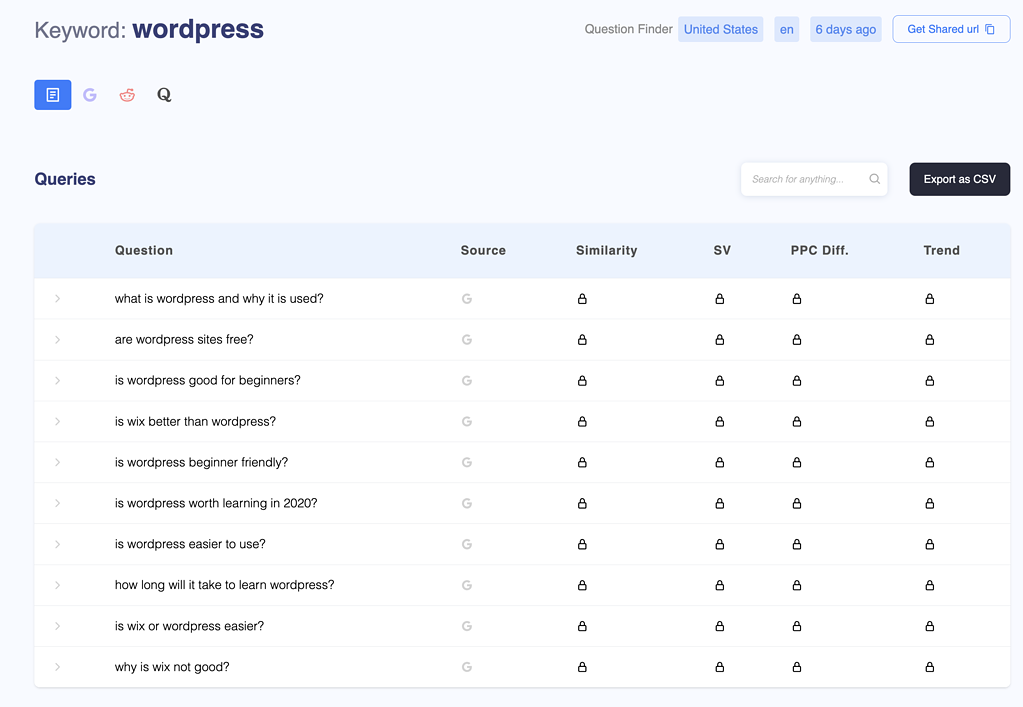Click Trend lock for 'how long will it take to learn wordpress?'
The image size is (1023, 707).
click(x=930, y=586)
